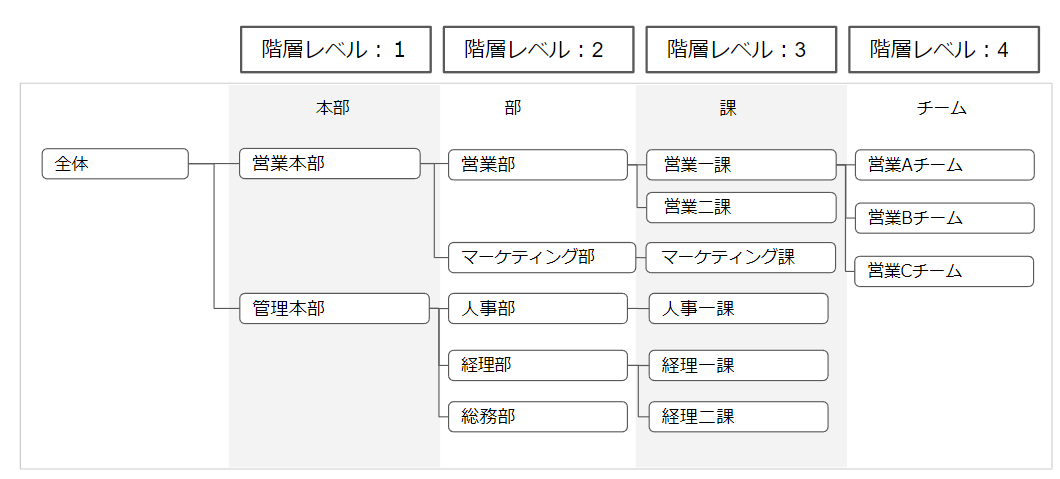The height and width of the screenshot is (479, 1060).
Task: Select the マーケティング部 node
Action: coord(541,257)
